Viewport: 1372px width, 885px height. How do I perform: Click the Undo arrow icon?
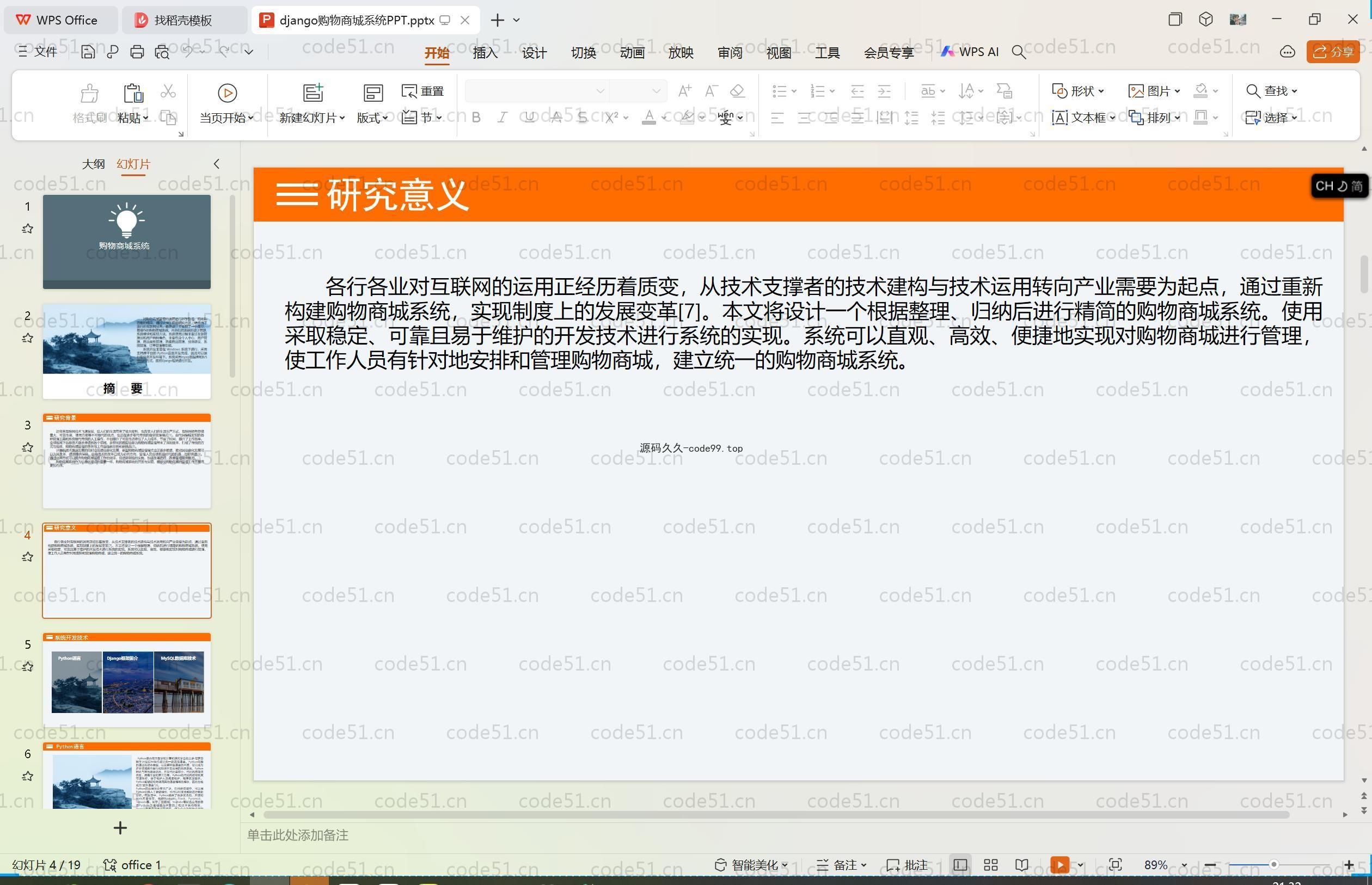(188, 52)
